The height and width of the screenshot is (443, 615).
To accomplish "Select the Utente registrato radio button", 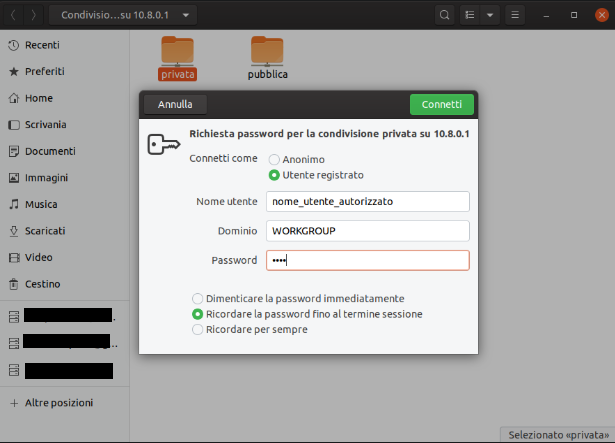I will [x=274, y=175].
